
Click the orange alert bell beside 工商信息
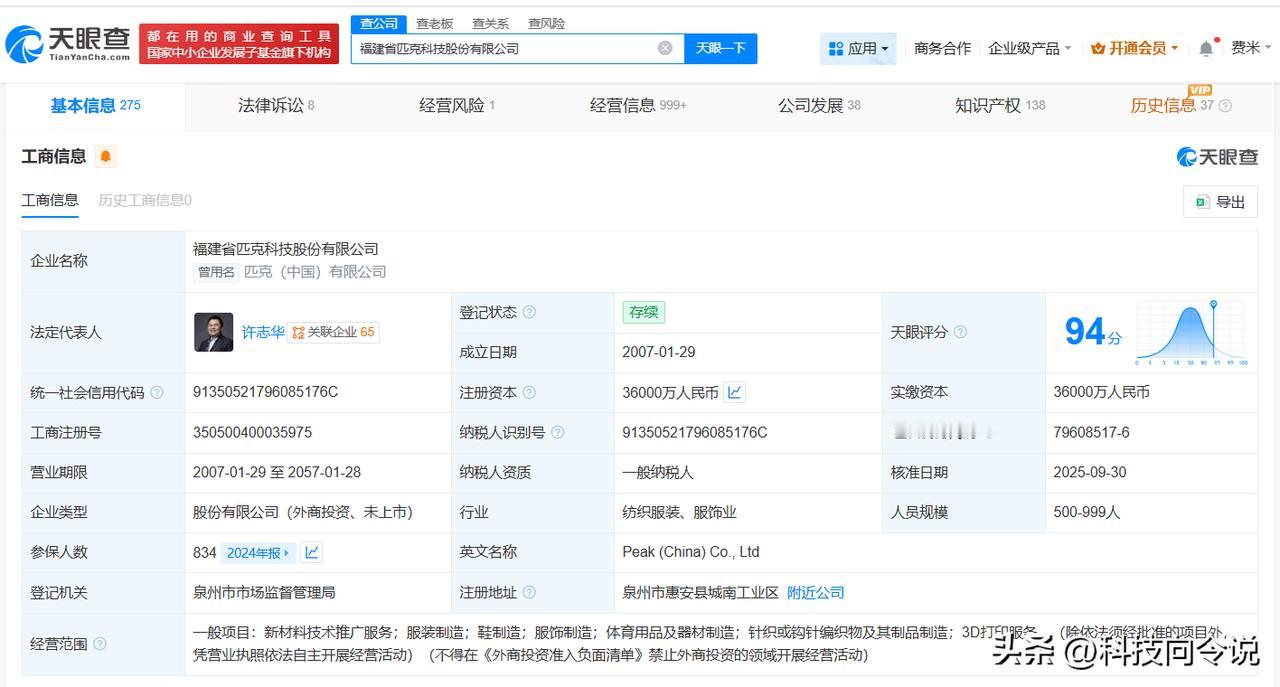[x=106, y=156]
